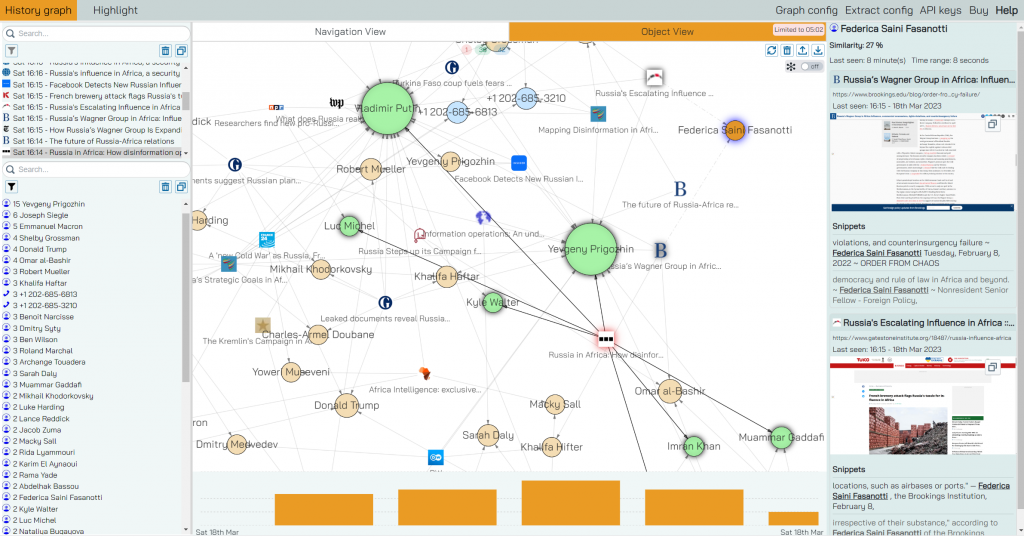Click the trash icon in the graph toolbar
The width and height of the screenshot is (1024, 537).
click(x=787, y=50)
